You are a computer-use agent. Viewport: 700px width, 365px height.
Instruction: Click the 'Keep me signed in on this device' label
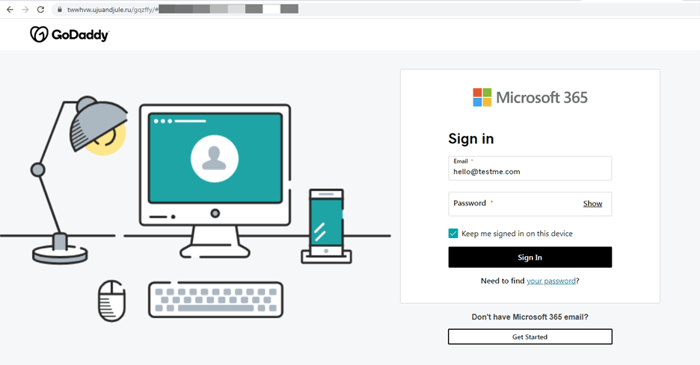[x=517, y=233]
